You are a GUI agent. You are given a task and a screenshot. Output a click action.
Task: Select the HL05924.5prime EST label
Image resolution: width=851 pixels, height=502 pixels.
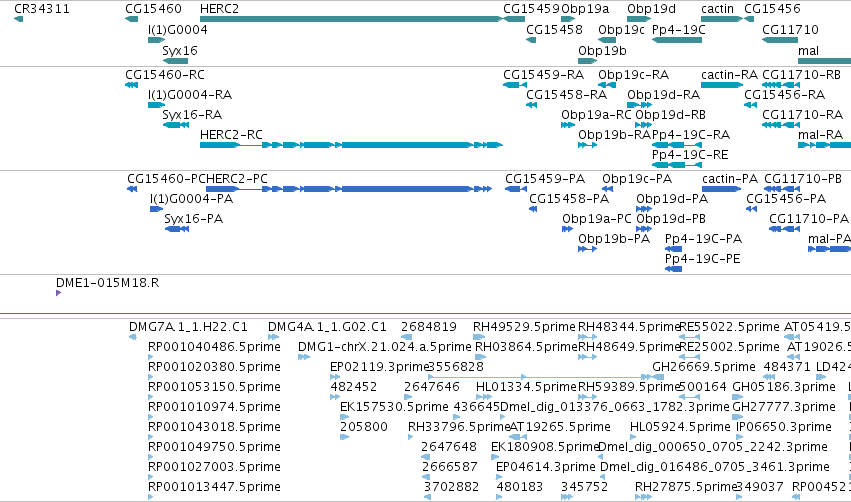pos(680,427)
